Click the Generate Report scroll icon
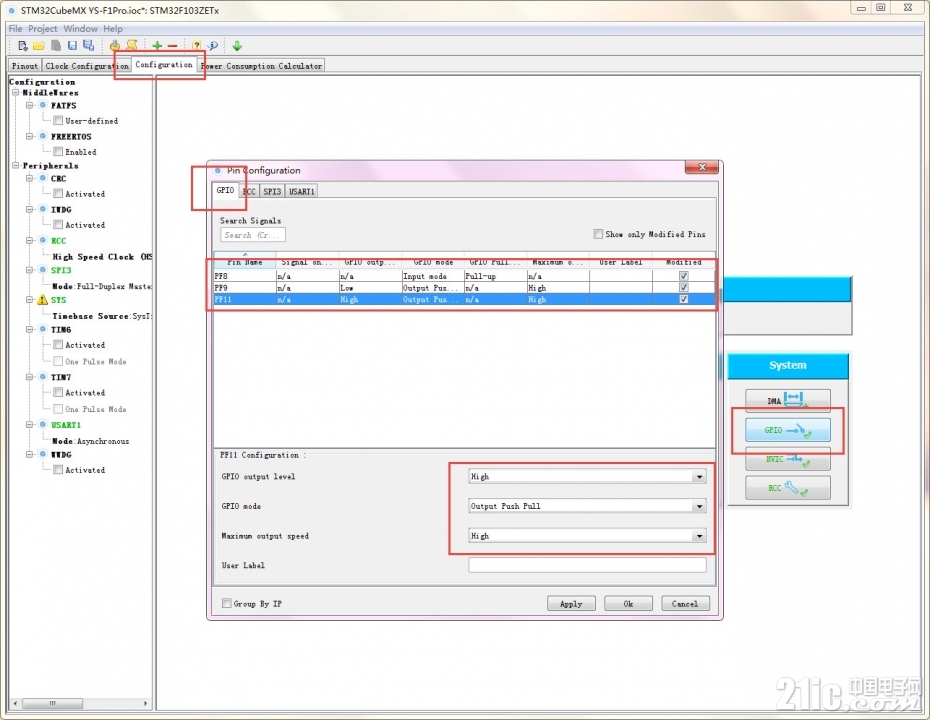The width and height of the screenshot is (930, 720). pyautogui.click(x=132, y=46)
